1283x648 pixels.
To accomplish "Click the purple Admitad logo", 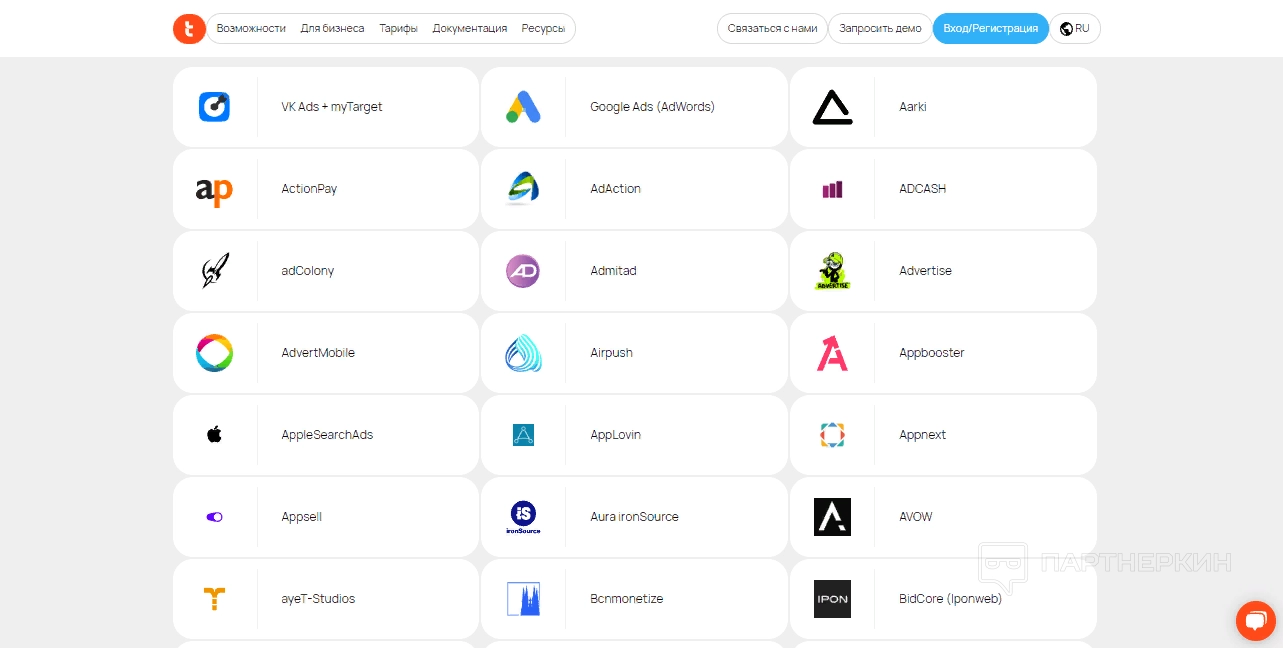I will pos(523,271).
